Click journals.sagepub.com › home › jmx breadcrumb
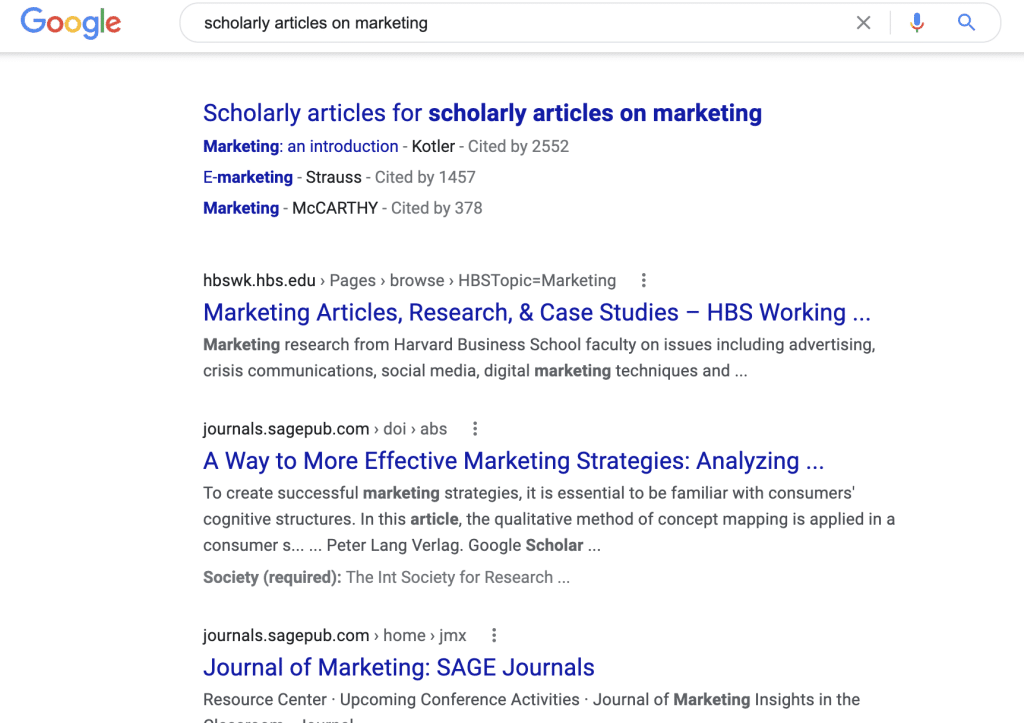 click(335, 635)
